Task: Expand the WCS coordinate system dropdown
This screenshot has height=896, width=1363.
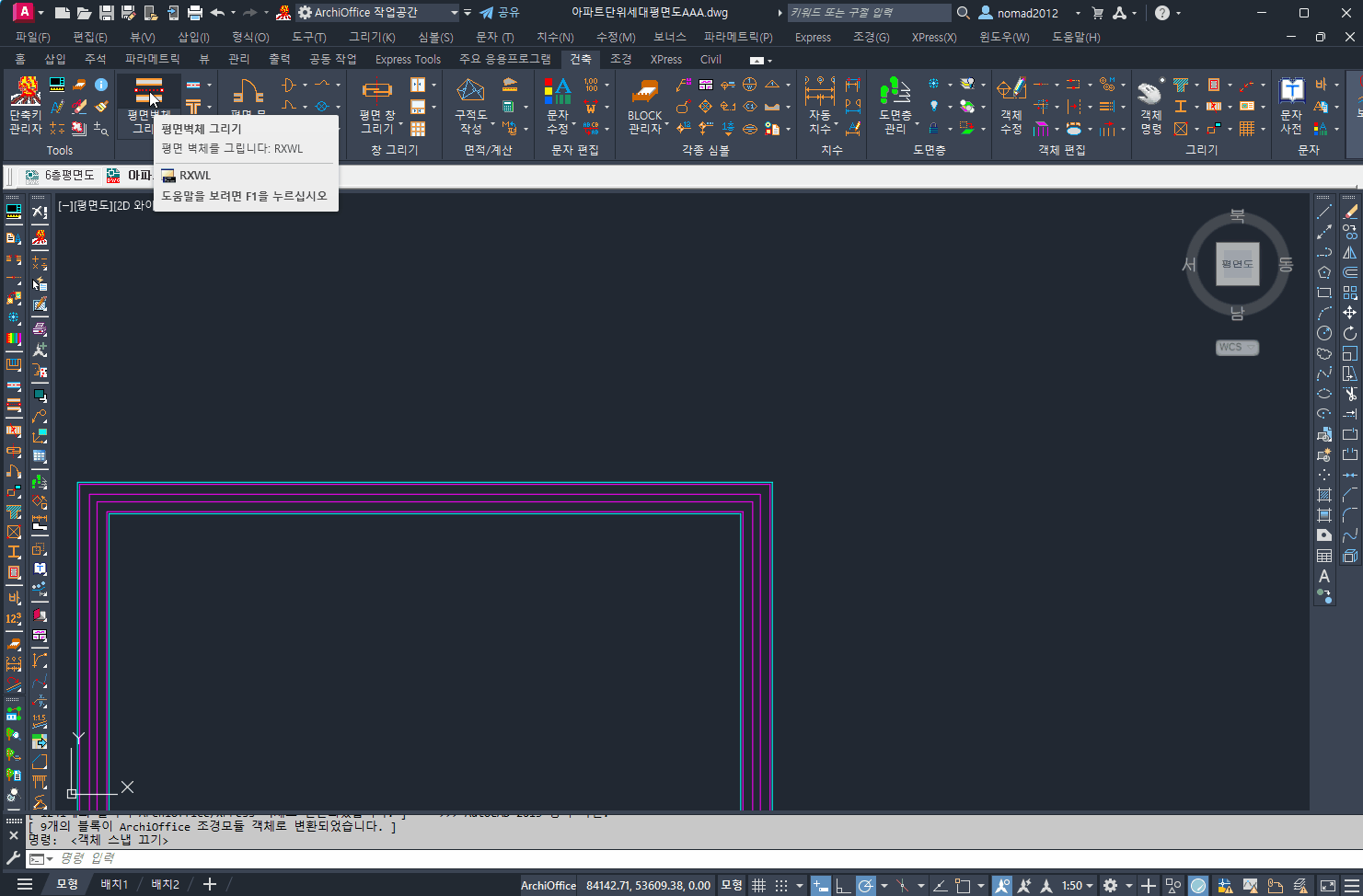Action: tap(1237, 348)
